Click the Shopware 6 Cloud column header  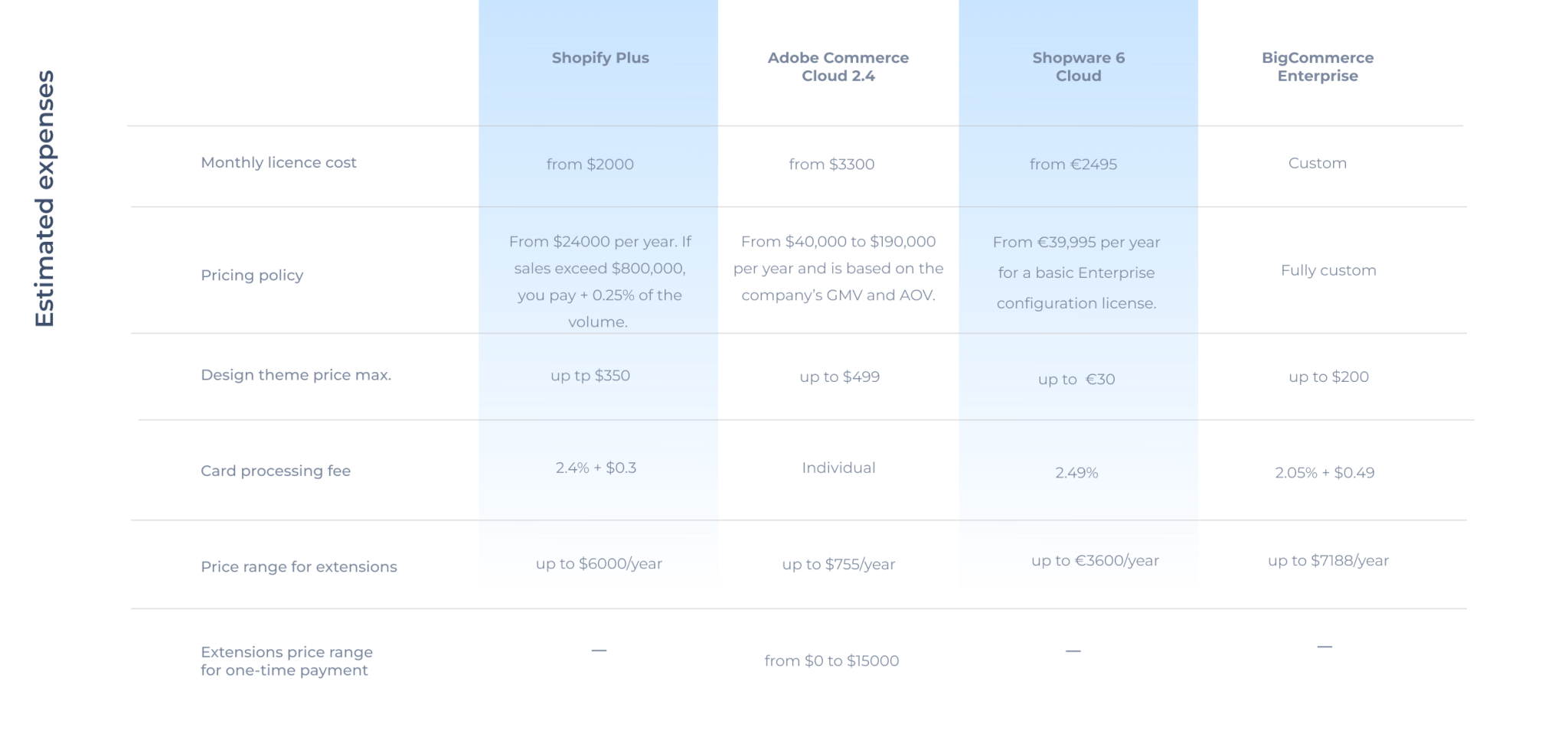(1078, 67)
